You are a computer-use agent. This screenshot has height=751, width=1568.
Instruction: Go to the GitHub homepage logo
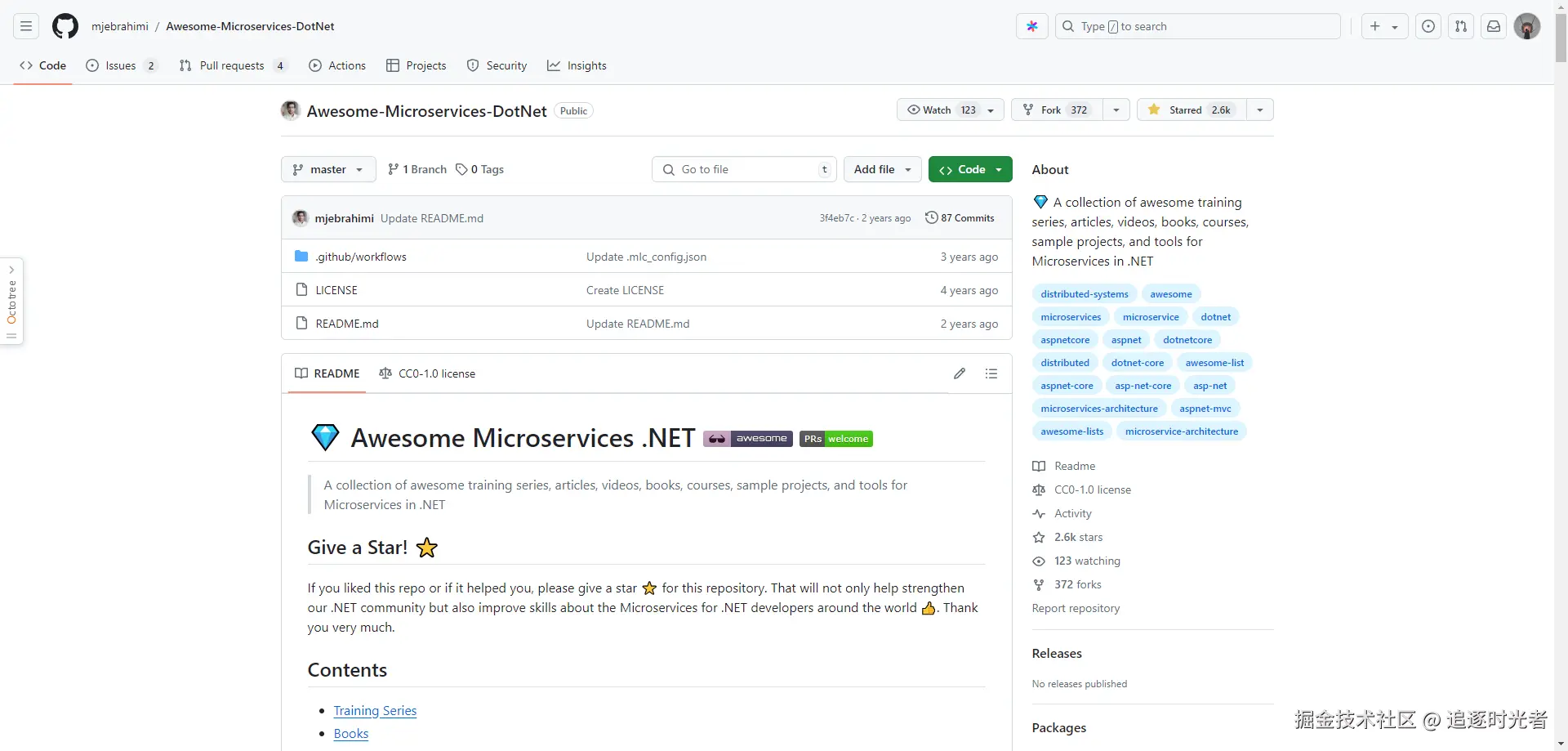(x=65, y=26)
